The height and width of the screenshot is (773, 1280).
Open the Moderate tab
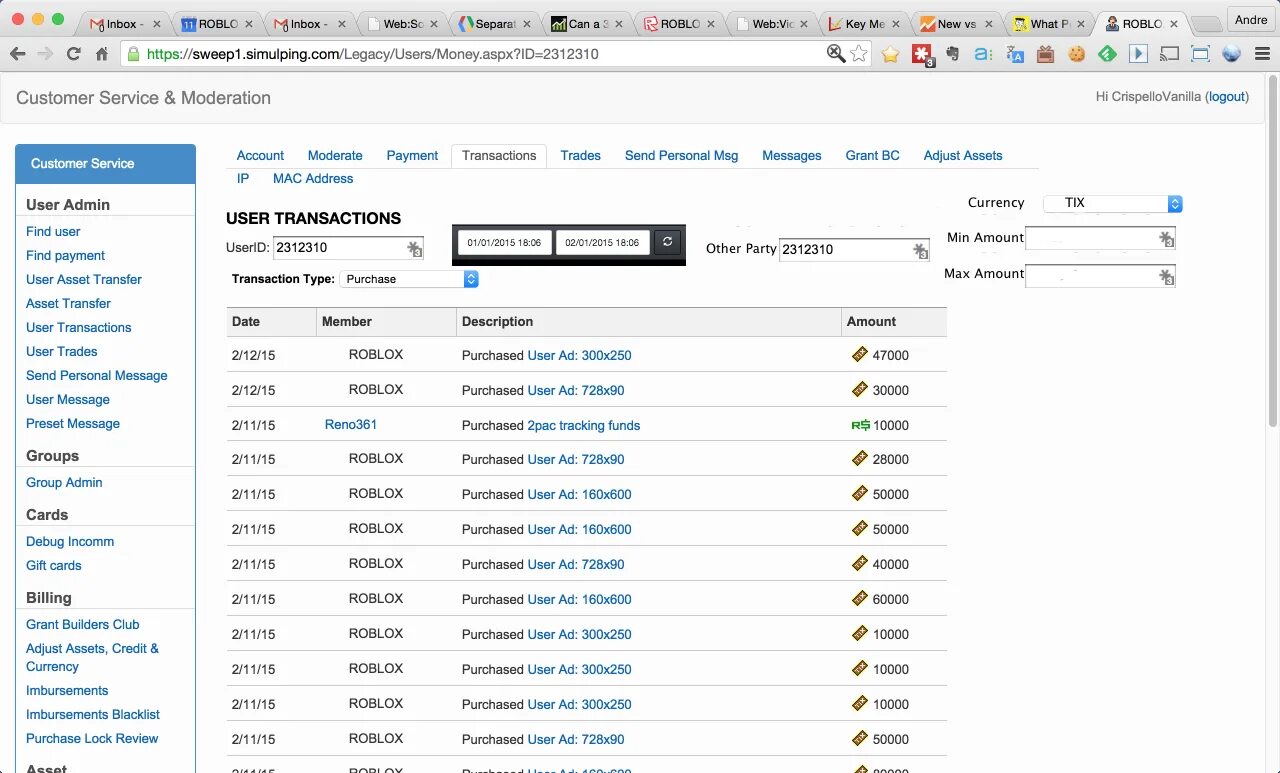(x=335, y=155)
